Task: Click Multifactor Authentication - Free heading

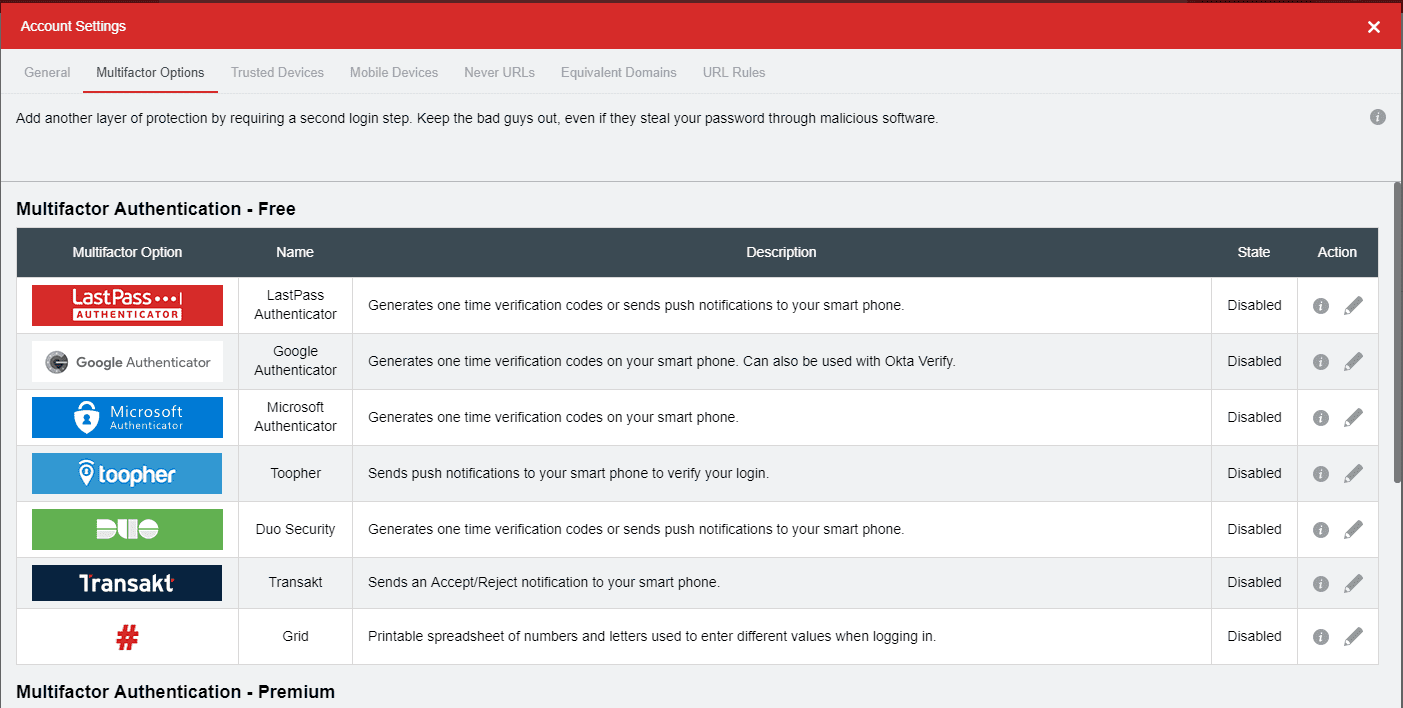Action: click(x=156, y=209)
